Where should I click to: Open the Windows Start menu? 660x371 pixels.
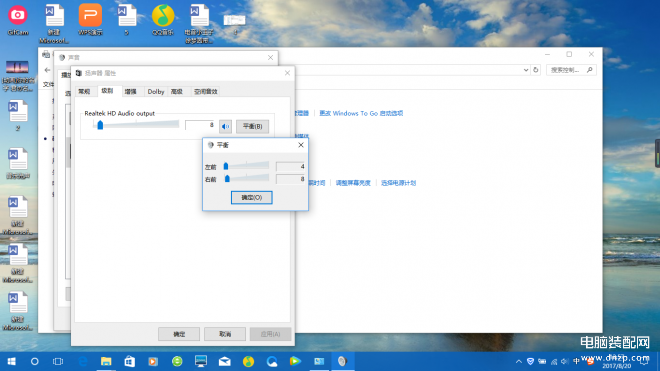point(11,361)
